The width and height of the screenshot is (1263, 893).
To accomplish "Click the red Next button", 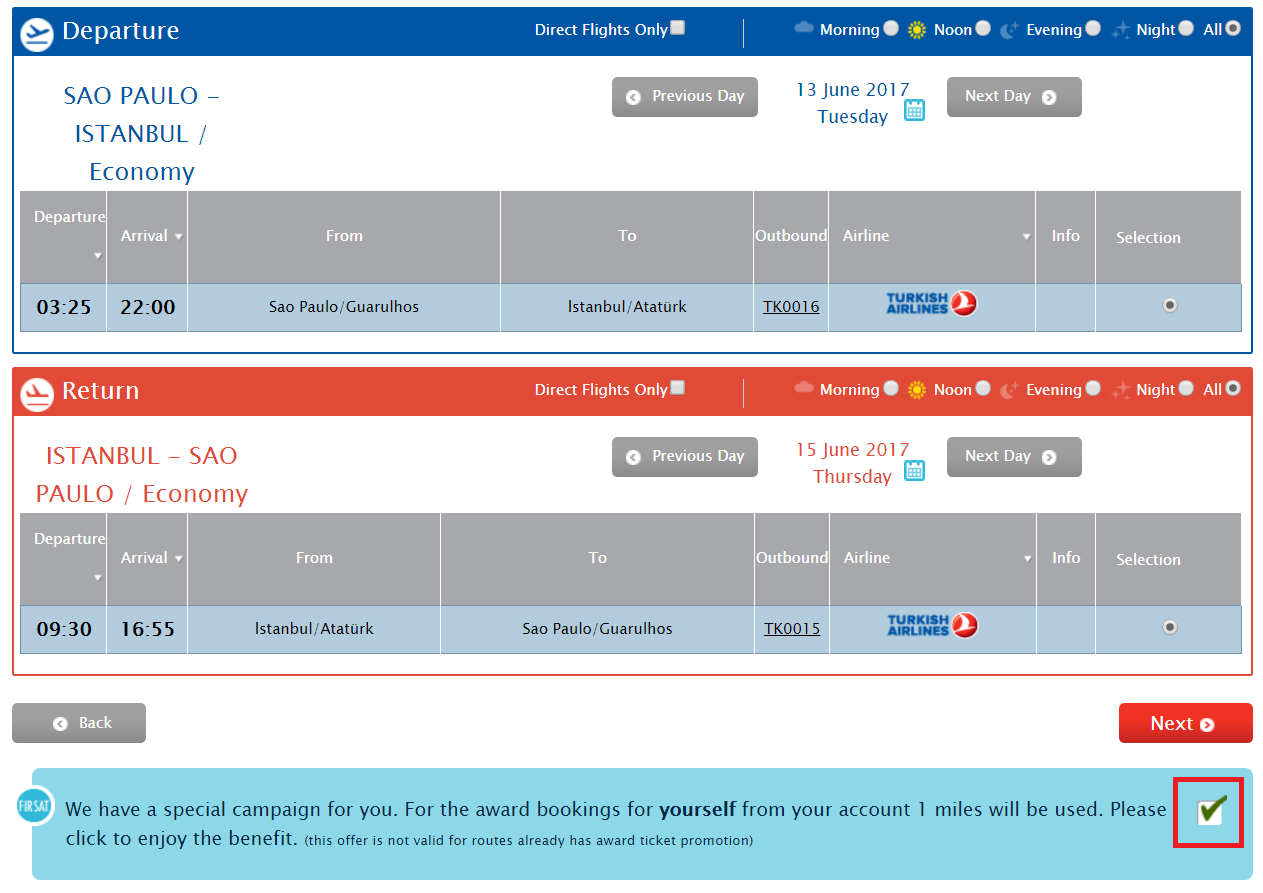I will pos(1185,723).
